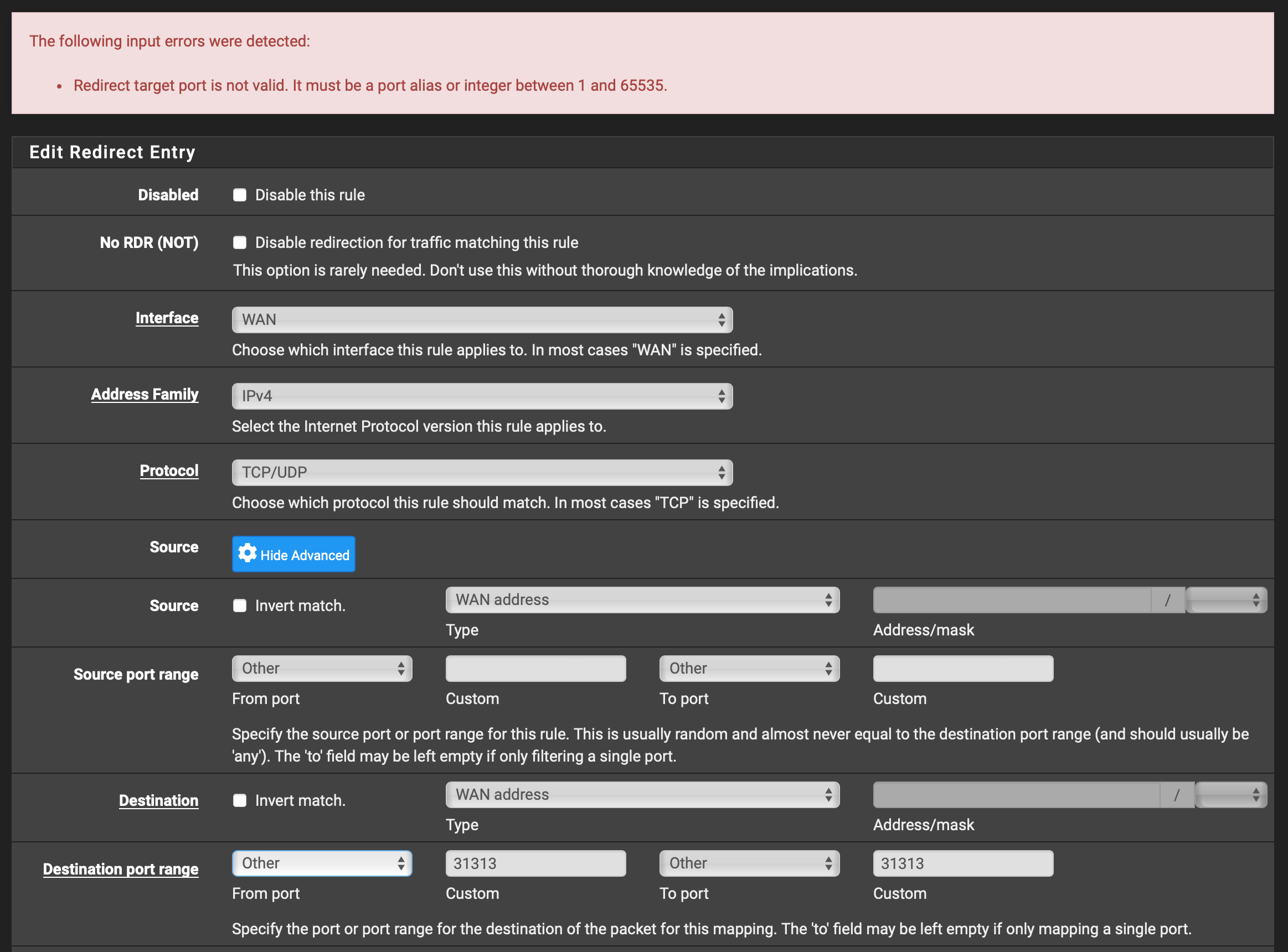
Task: Open the Interface WAN dropdown
Action: [482, 320]
